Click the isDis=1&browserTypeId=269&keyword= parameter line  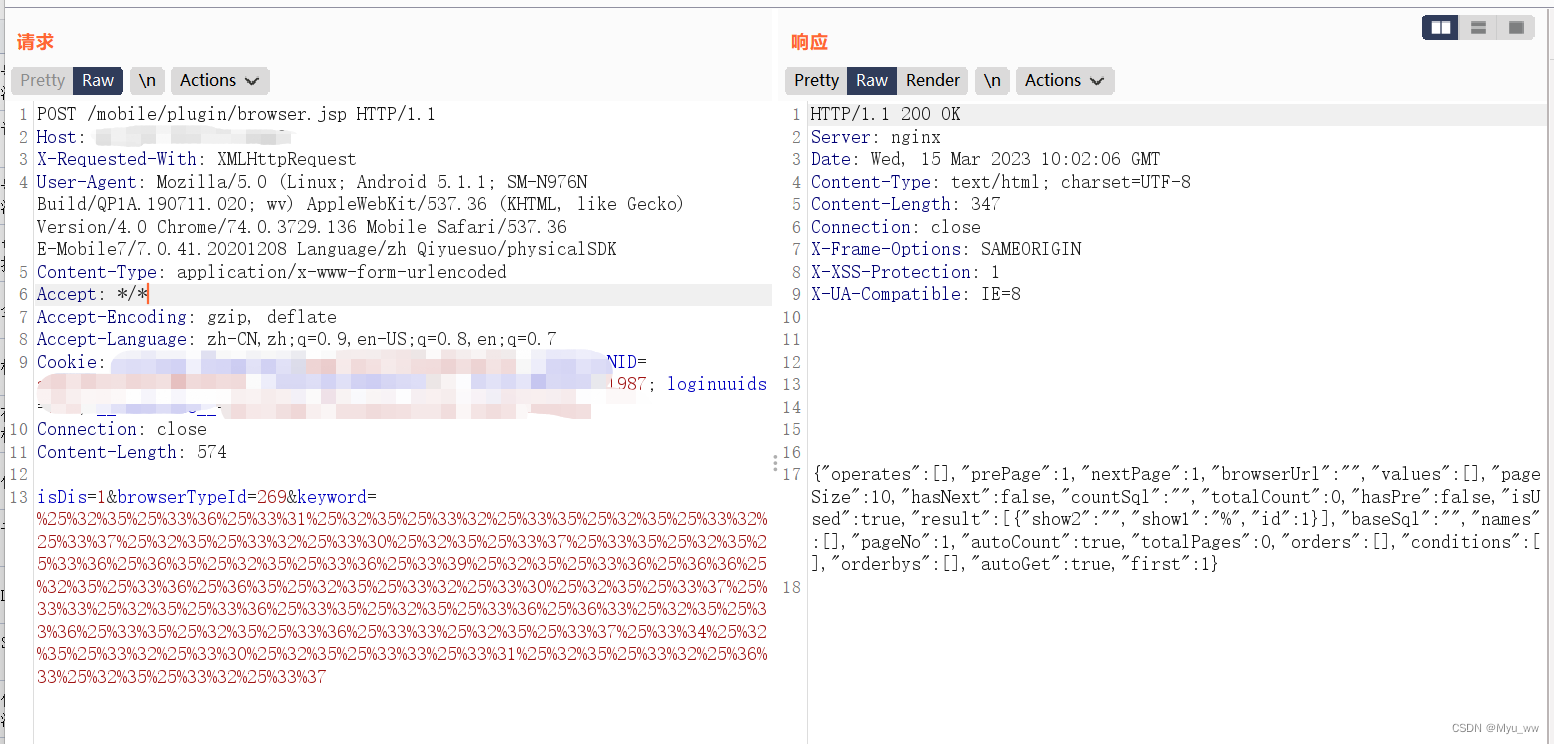pos(207,497)
